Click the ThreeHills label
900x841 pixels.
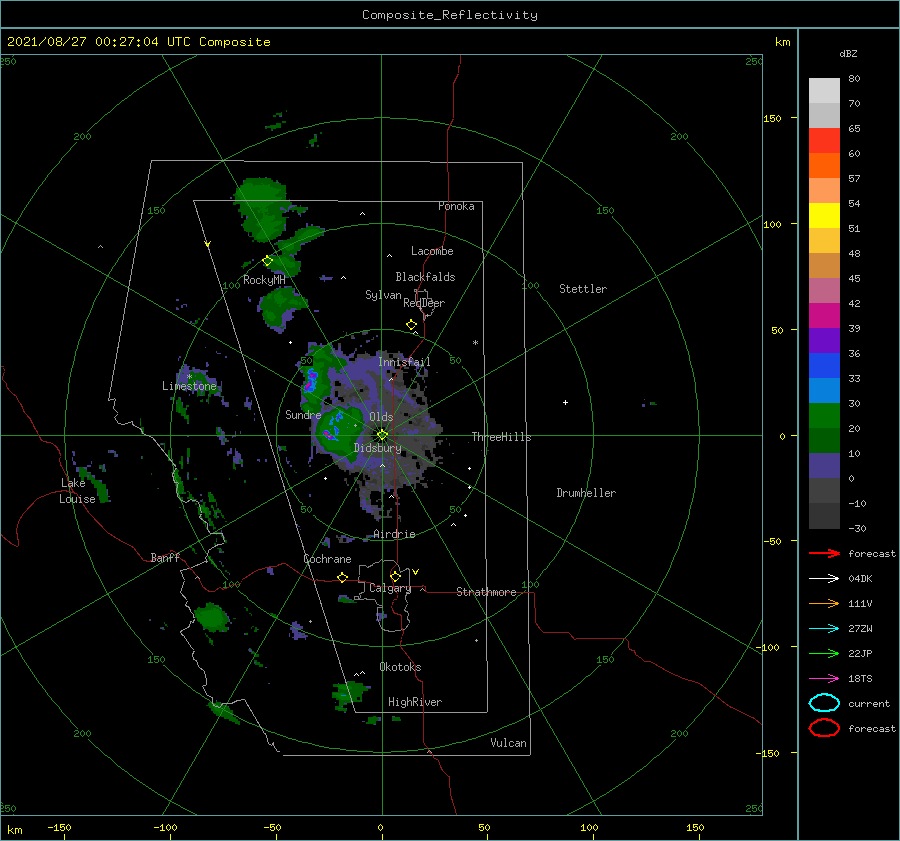[x=501, y=437]
